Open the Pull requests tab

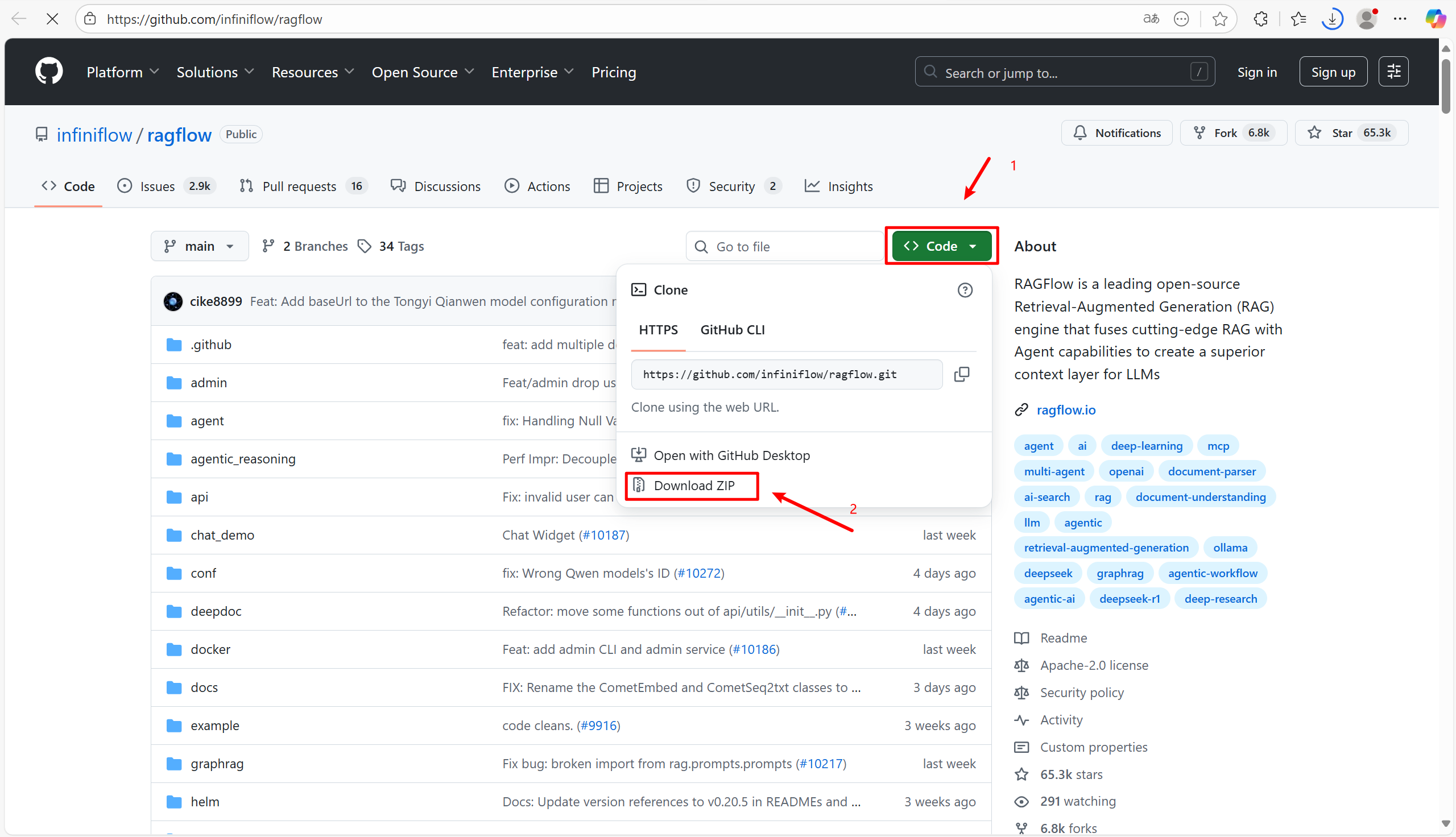coord(299,187)
